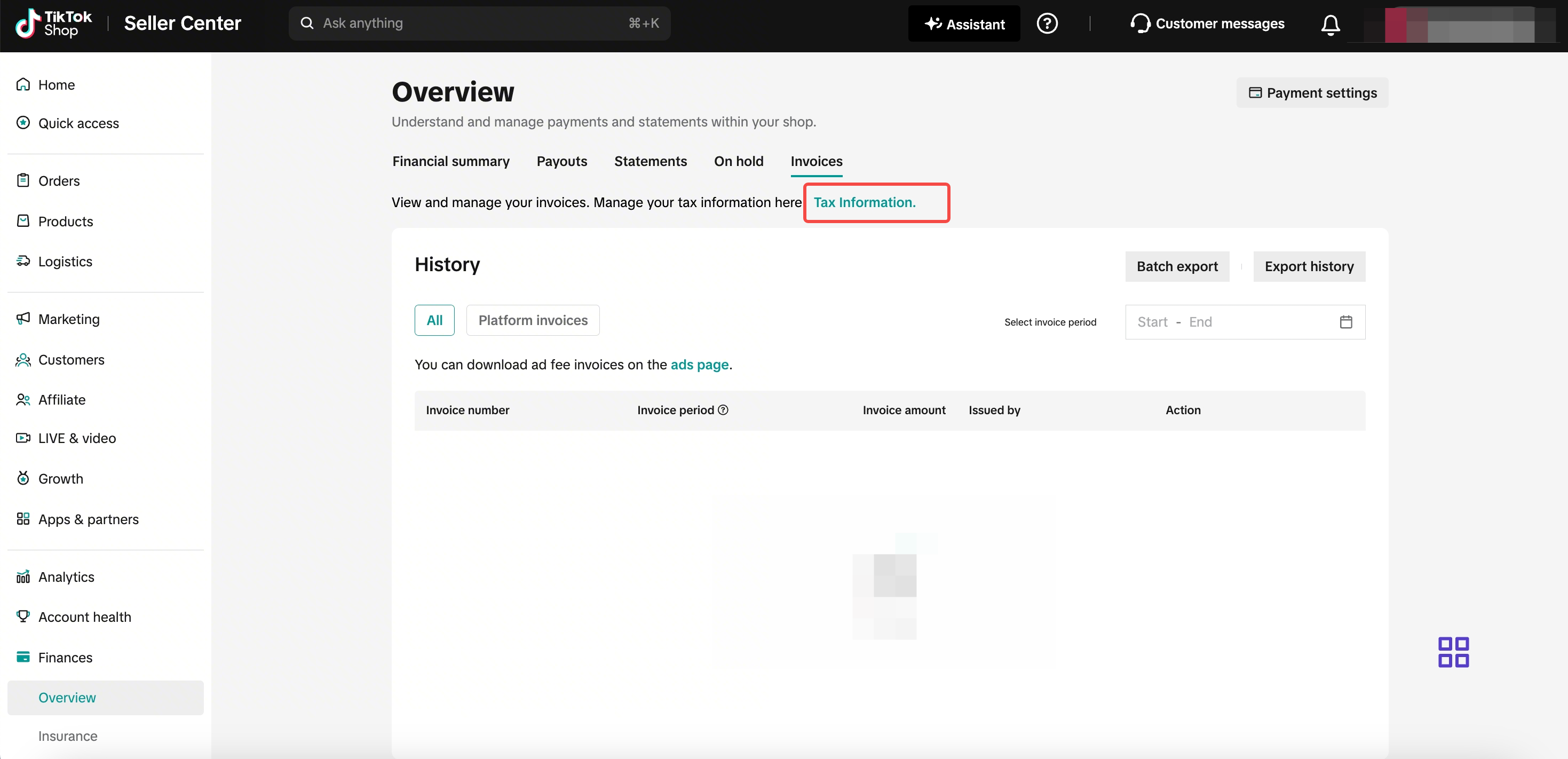Click the Batch export button
The height and width of the screenshot is (759, 1568).
(1177, 266)
